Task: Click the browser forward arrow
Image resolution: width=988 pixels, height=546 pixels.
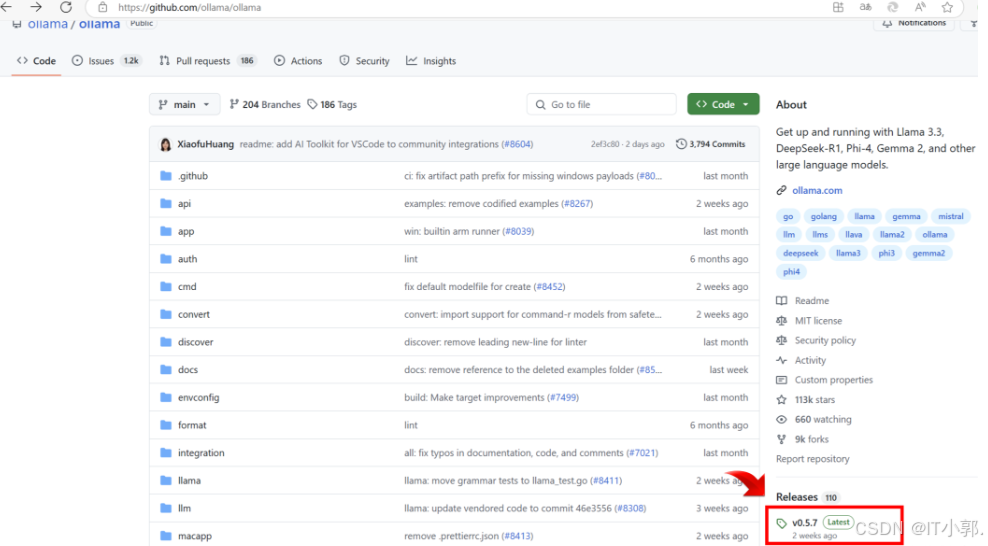Action: [36, 7]
